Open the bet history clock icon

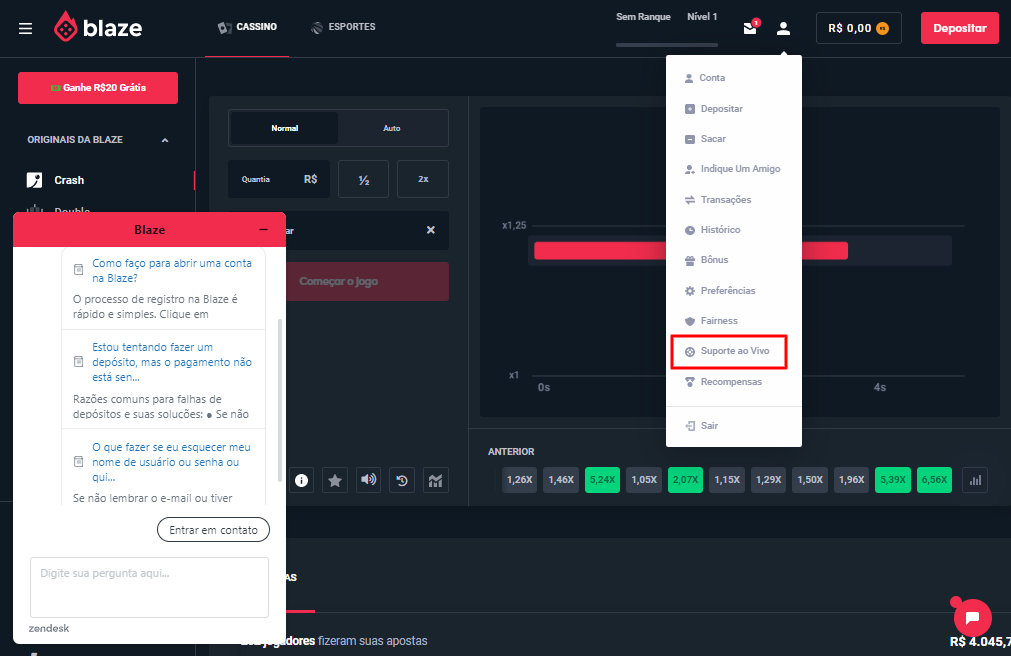click(x=402, y=480)
